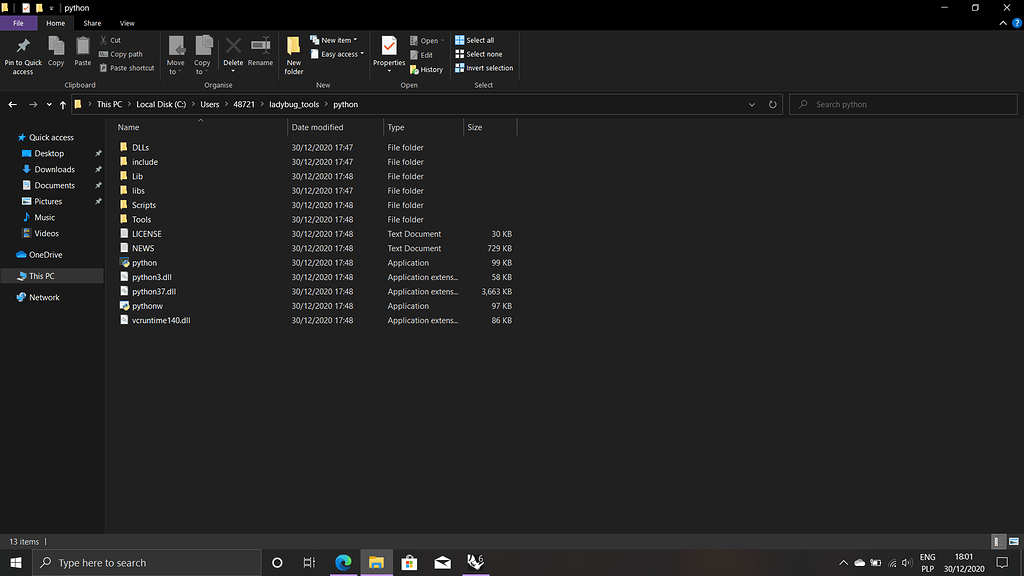Switch to the View ribbon tab

[x=127, y=23]
